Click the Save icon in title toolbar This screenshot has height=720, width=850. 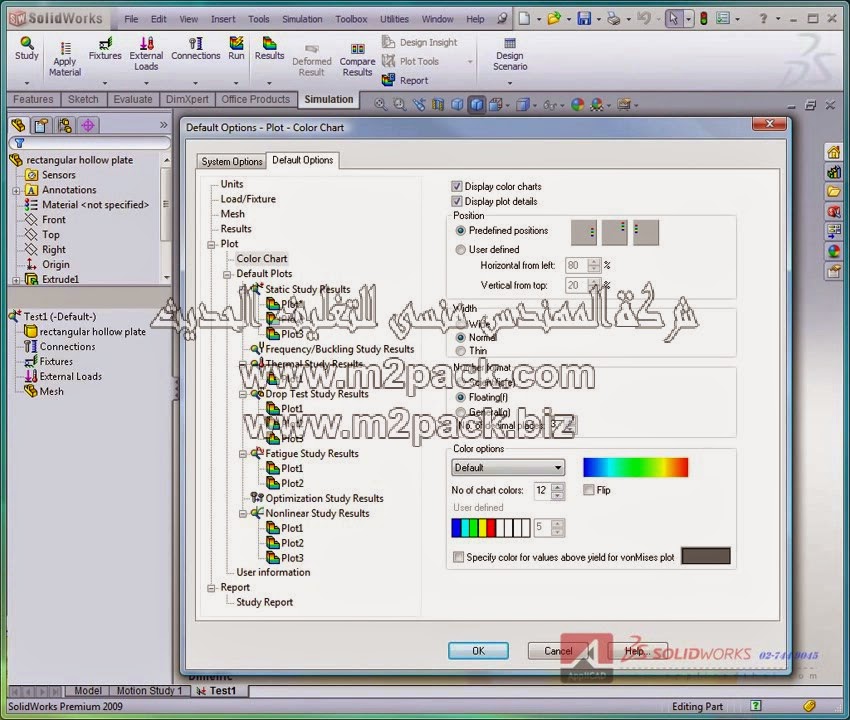(584, 19)
